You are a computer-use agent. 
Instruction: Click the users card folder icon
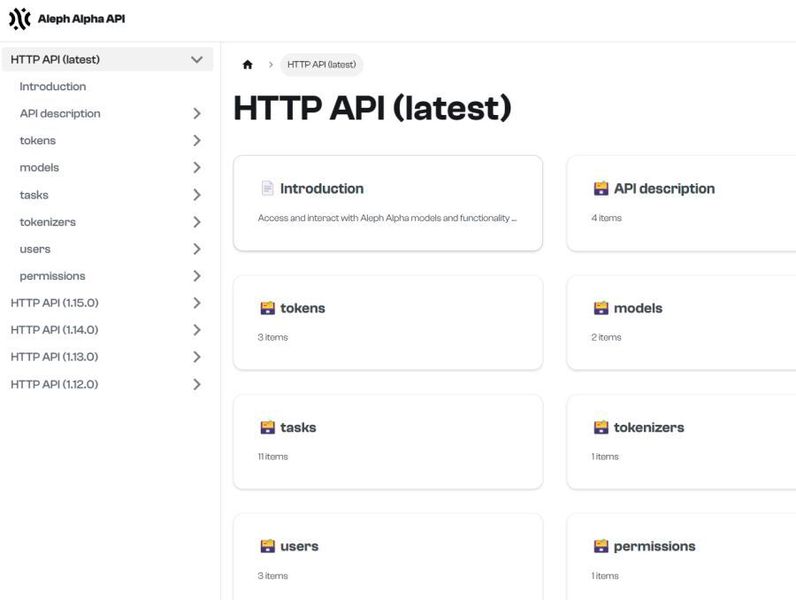267,546
